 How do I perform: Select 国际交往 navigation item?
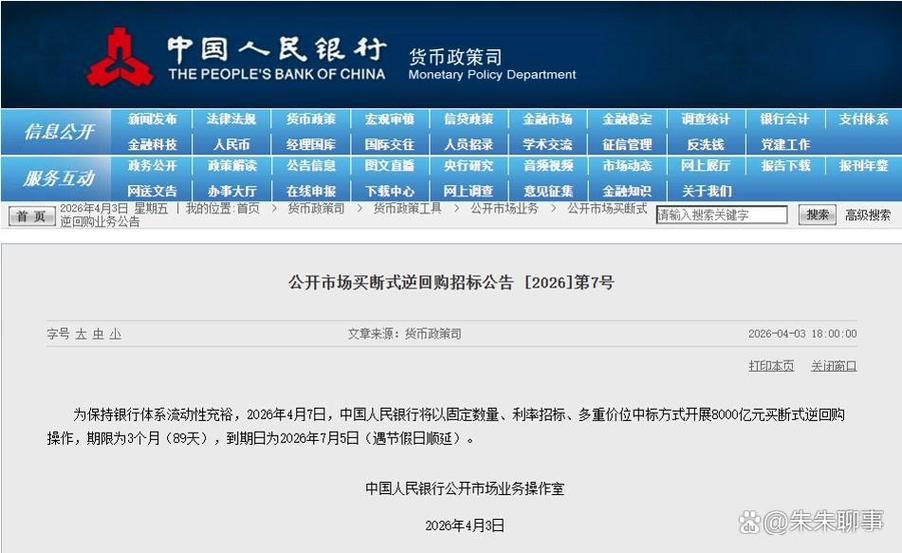tap(389, 144)
